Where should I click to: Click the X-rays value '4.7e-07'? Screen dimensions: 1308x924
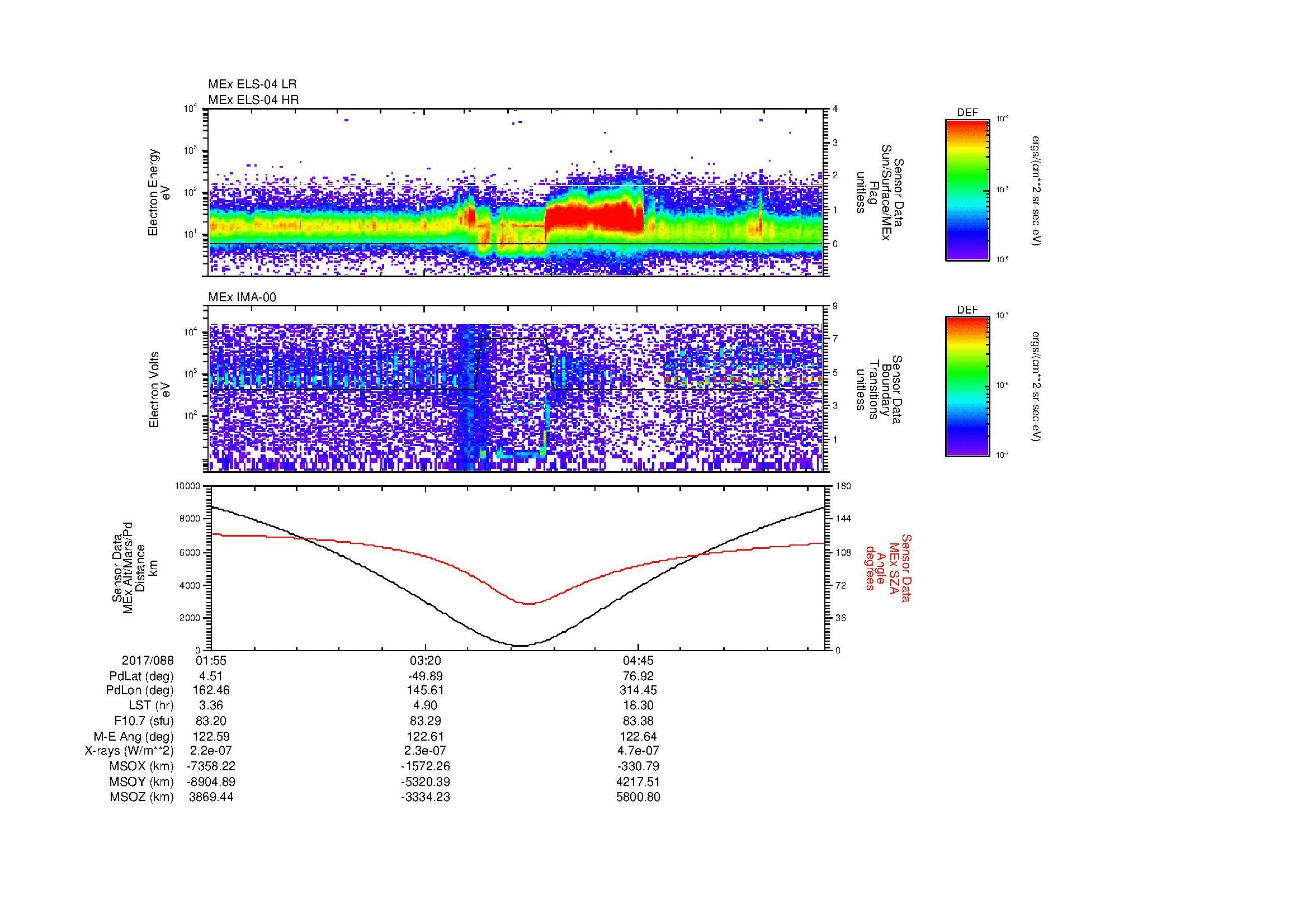point(638,751)
